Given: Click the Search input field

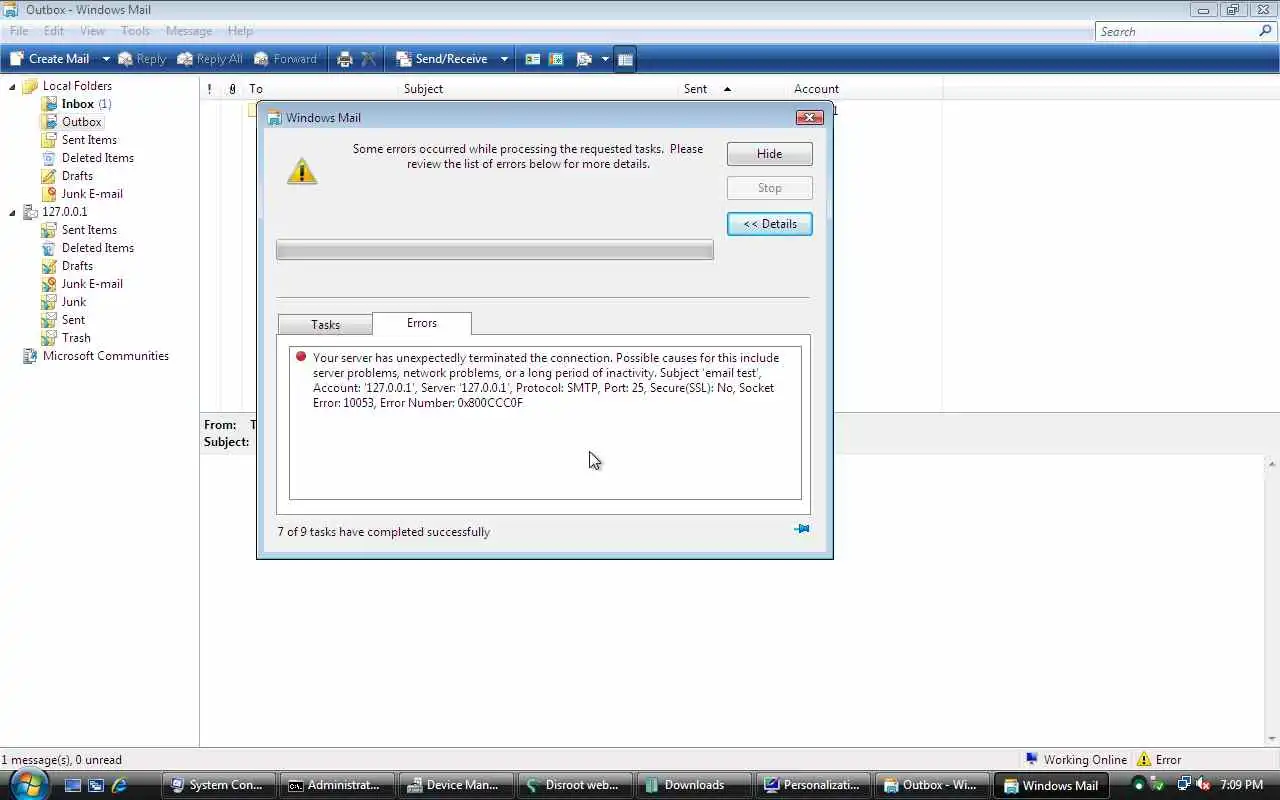Looking at the screenshot, I should tap(1176, 31).
